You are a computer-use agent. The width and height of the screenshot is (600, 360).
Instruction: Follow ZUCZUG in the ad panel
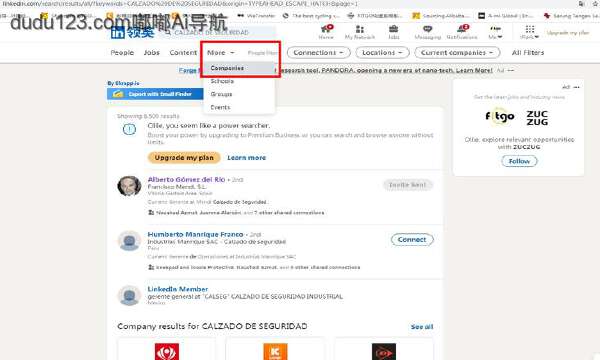(x=519, y=161)
